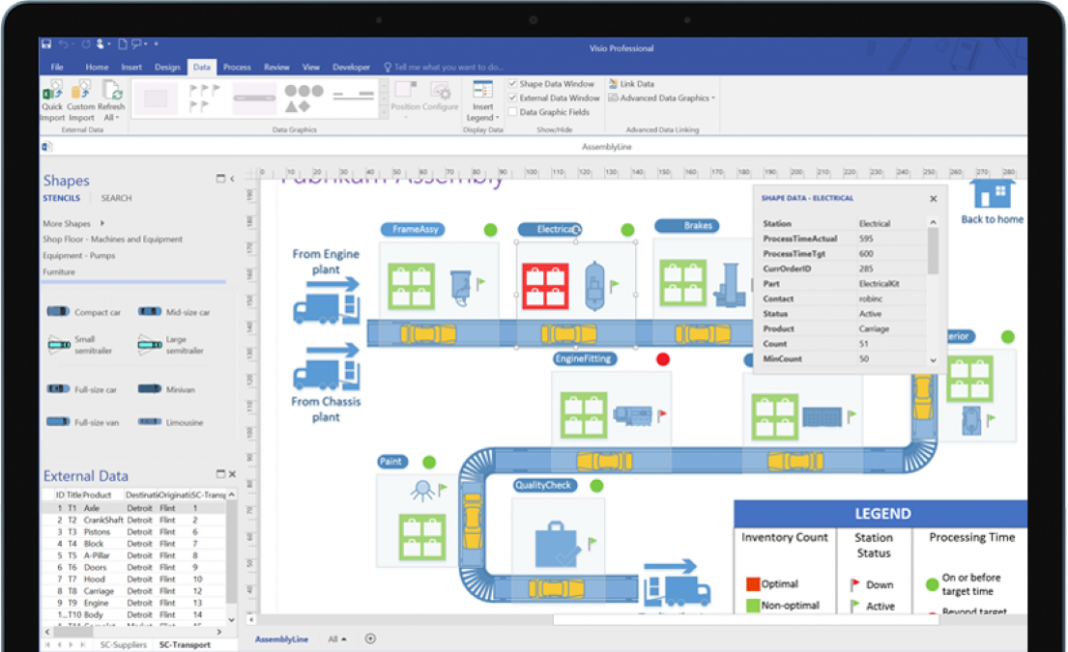Image resolution: width=1068 pixels, height=652 pixels.
Task: Open the SC-Suppliers sheet tab
Action: [122, 644]
